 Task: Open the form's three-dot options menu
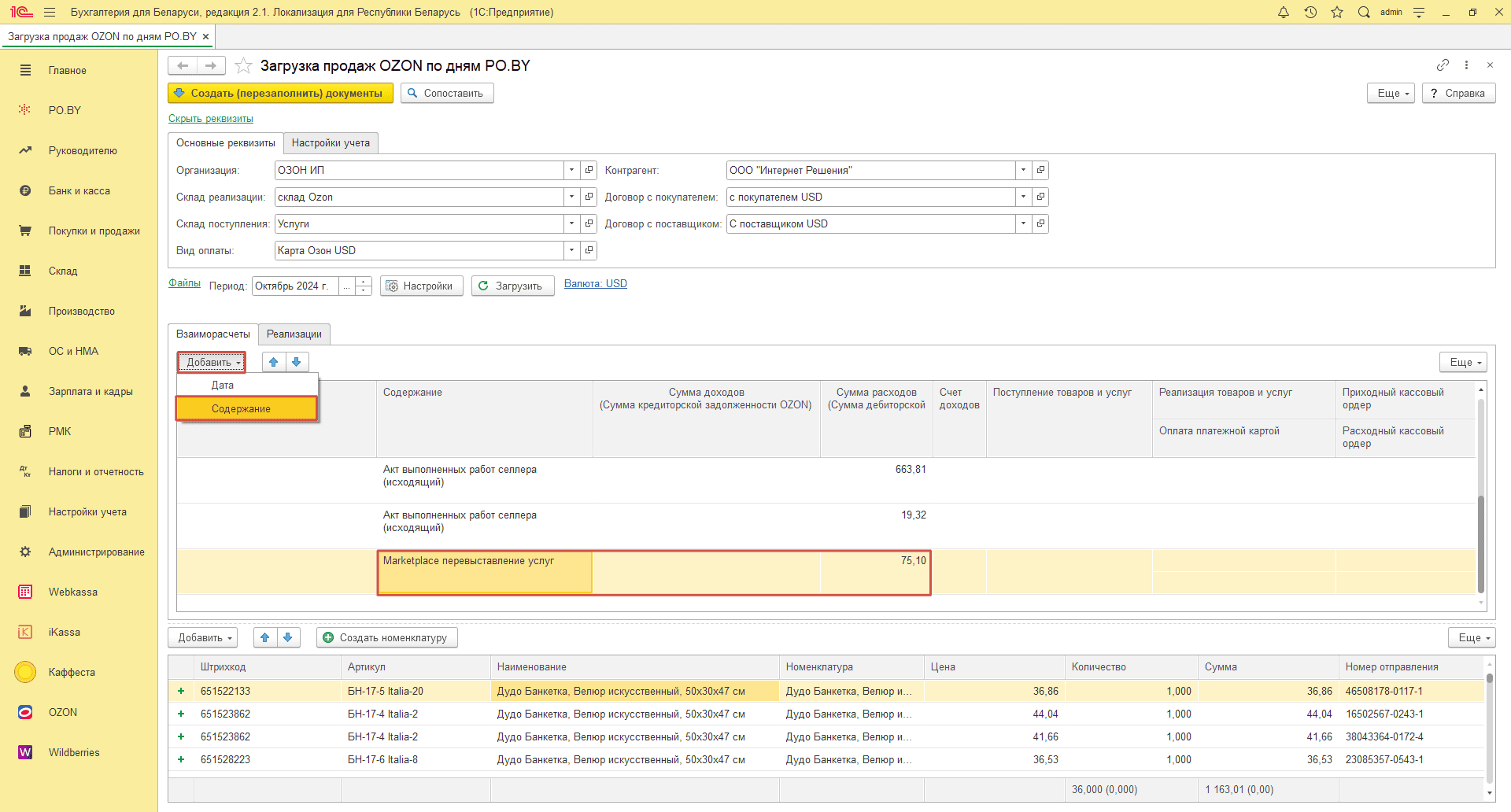[1466, 65]
